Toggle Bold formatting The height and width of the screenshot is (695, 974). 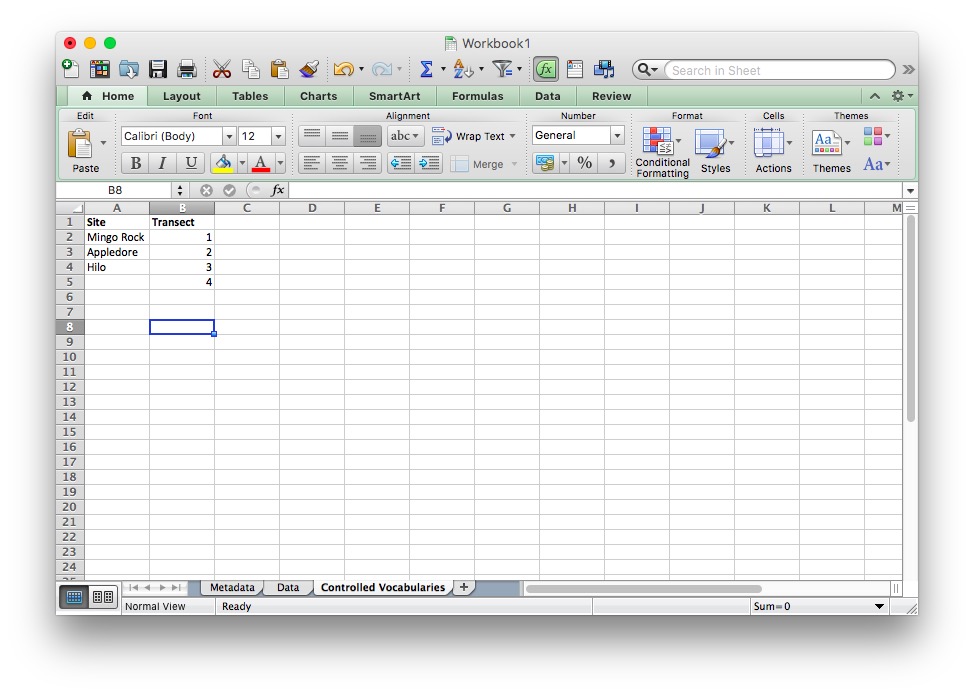[135, 163]
